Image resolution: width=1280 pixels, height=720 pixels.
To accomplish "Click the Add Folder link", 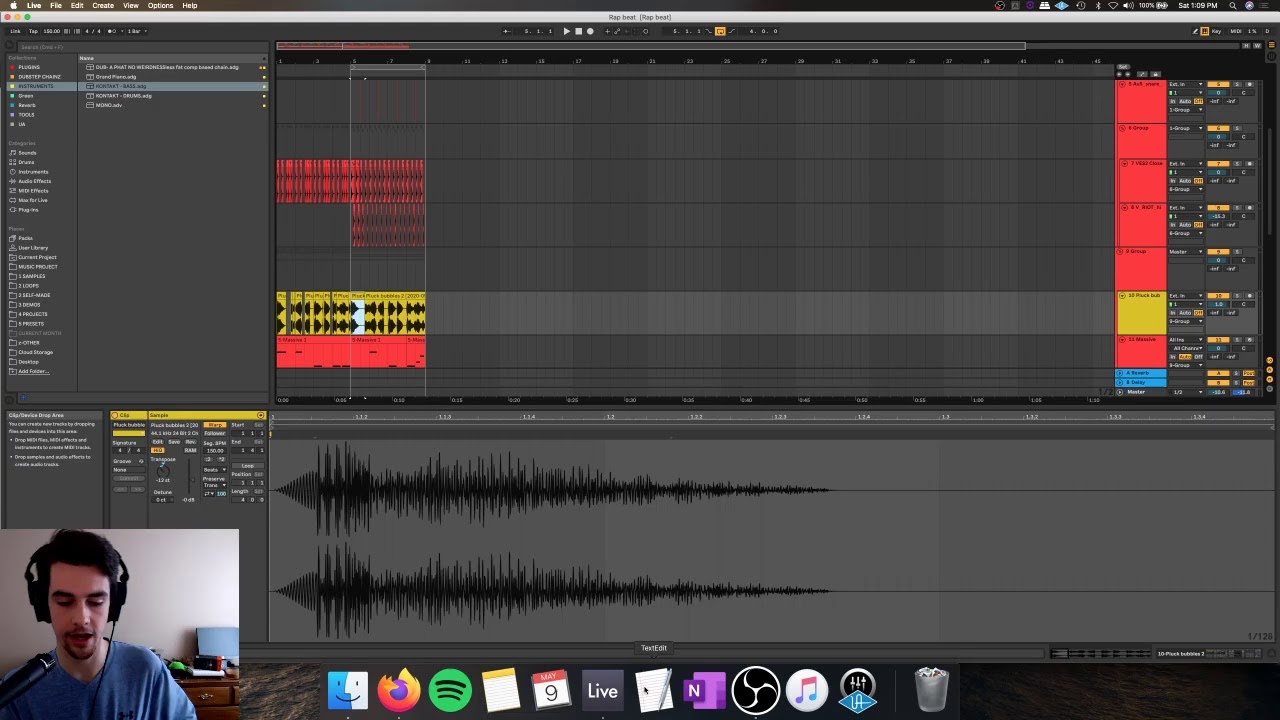I will (x=32, y=371).
